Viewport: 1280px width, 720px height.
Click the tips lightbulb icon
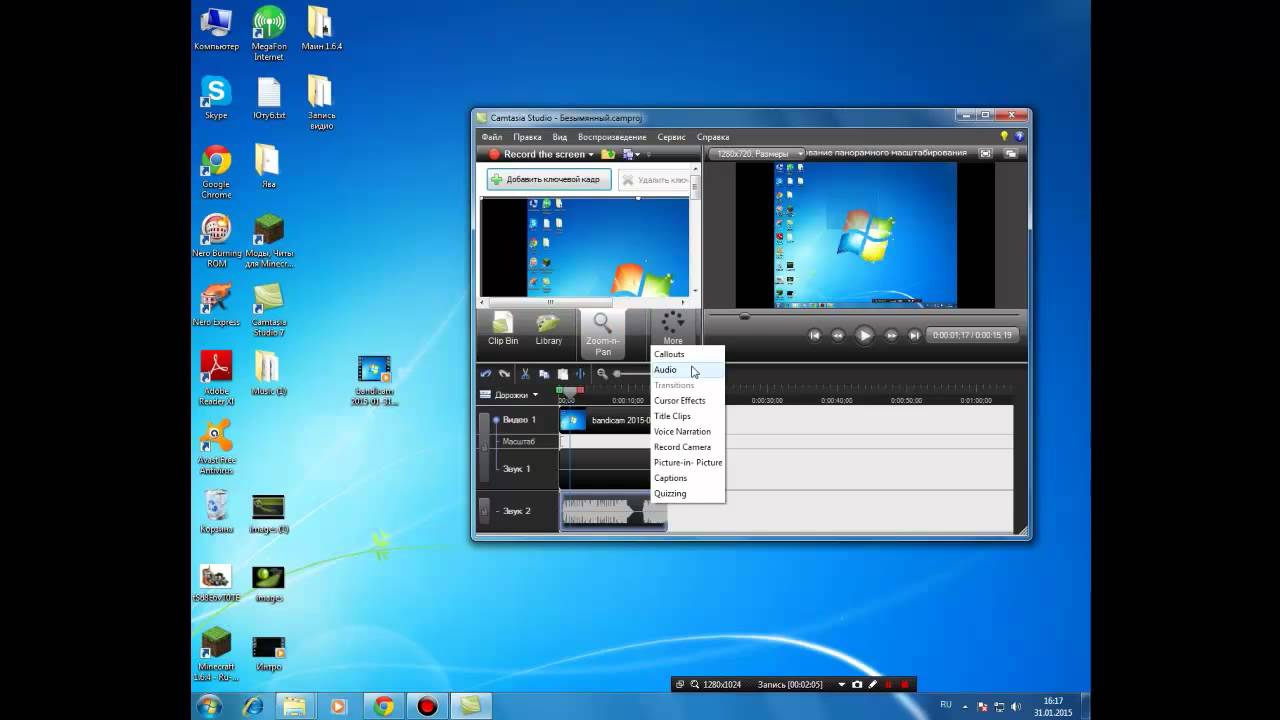pos(1005,136)
